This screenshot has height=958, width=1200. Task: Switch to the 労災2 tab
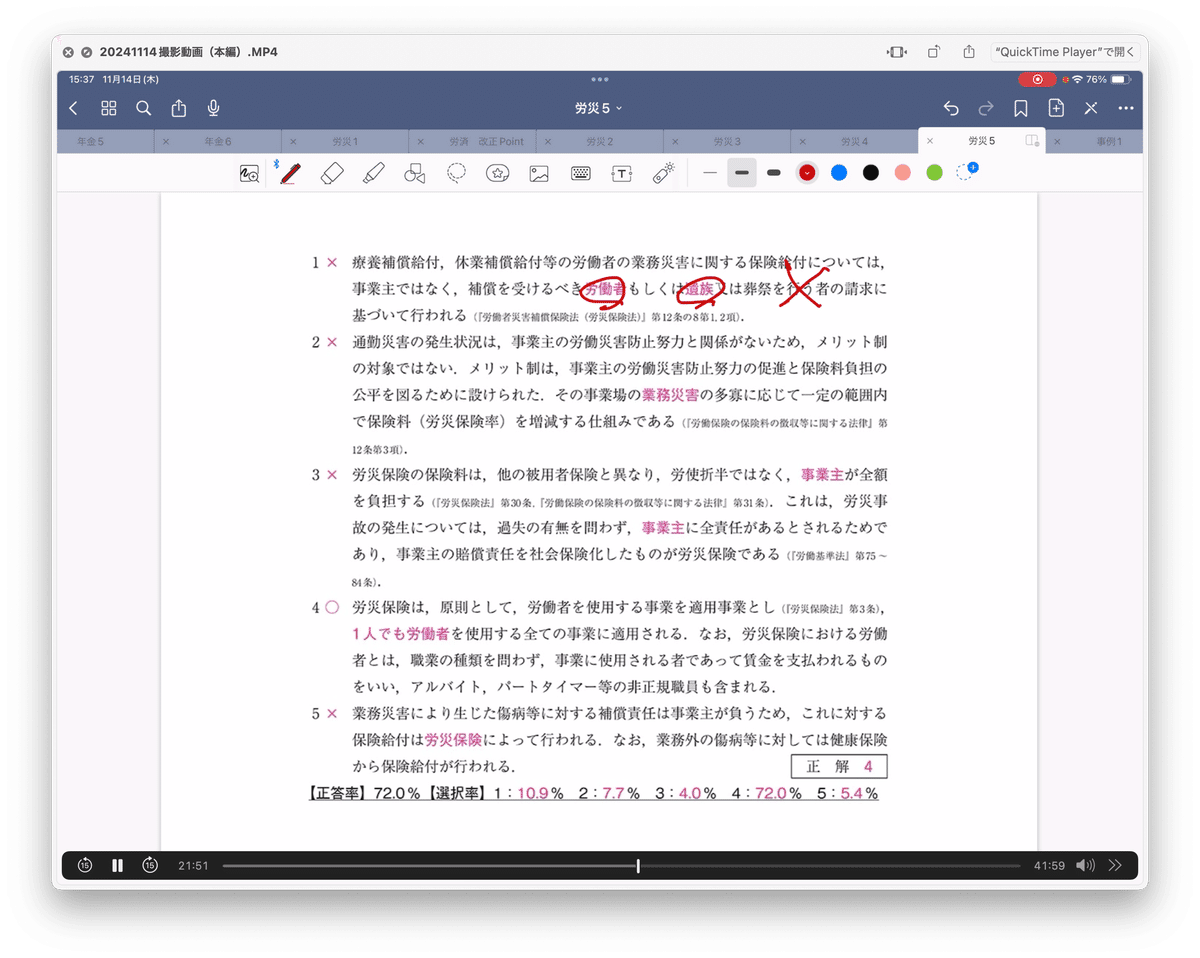(600, 142)
